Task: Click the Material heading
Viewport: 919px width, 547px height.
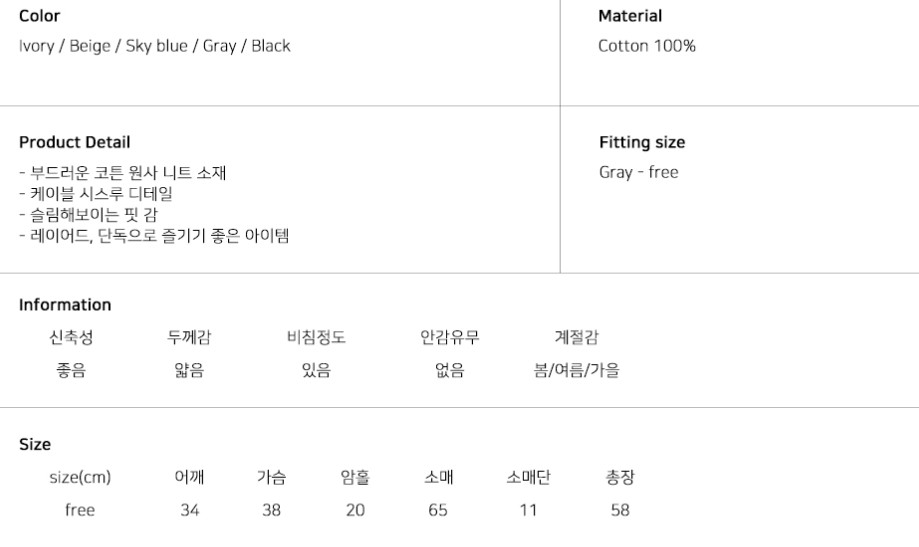Action: (x=630, y=16)
